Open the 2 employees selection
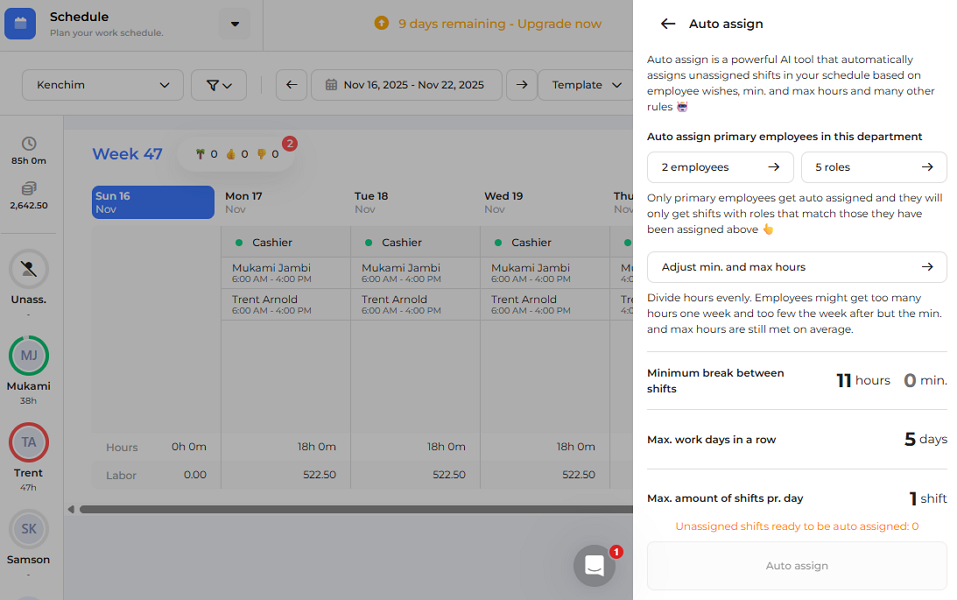The width and height of the screenshot is (957, 600). point(719,167)
